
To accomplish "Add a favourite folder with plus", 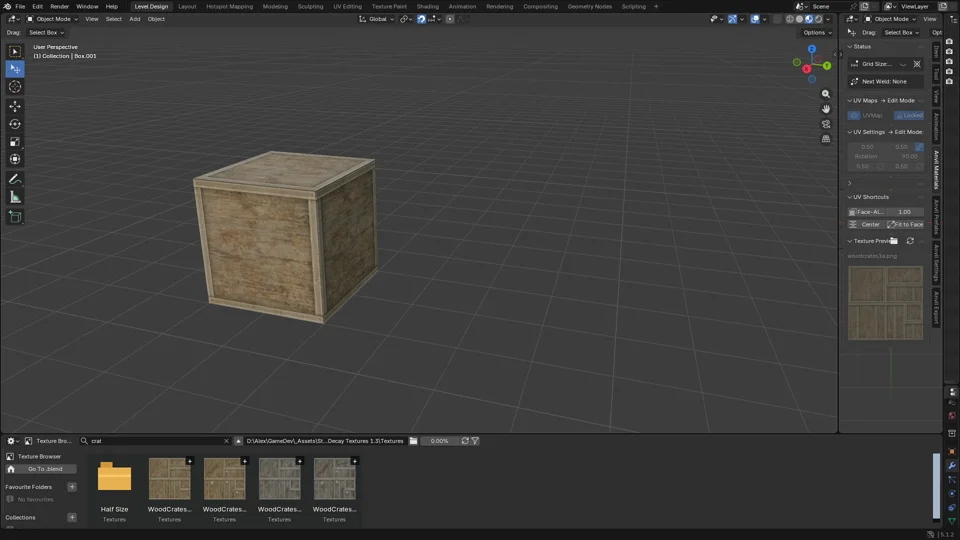I will (72, 487).
